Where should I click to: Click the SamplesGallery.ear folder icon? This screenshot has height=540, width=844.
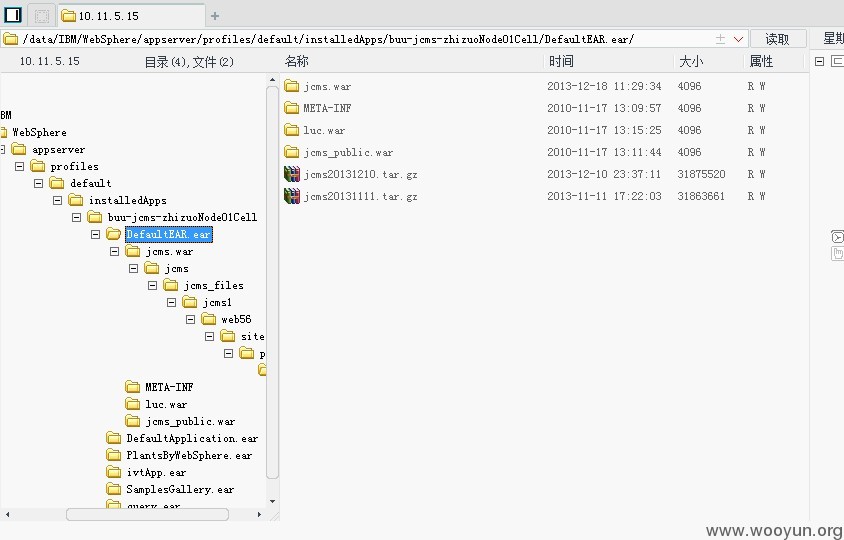click(114, 489)
